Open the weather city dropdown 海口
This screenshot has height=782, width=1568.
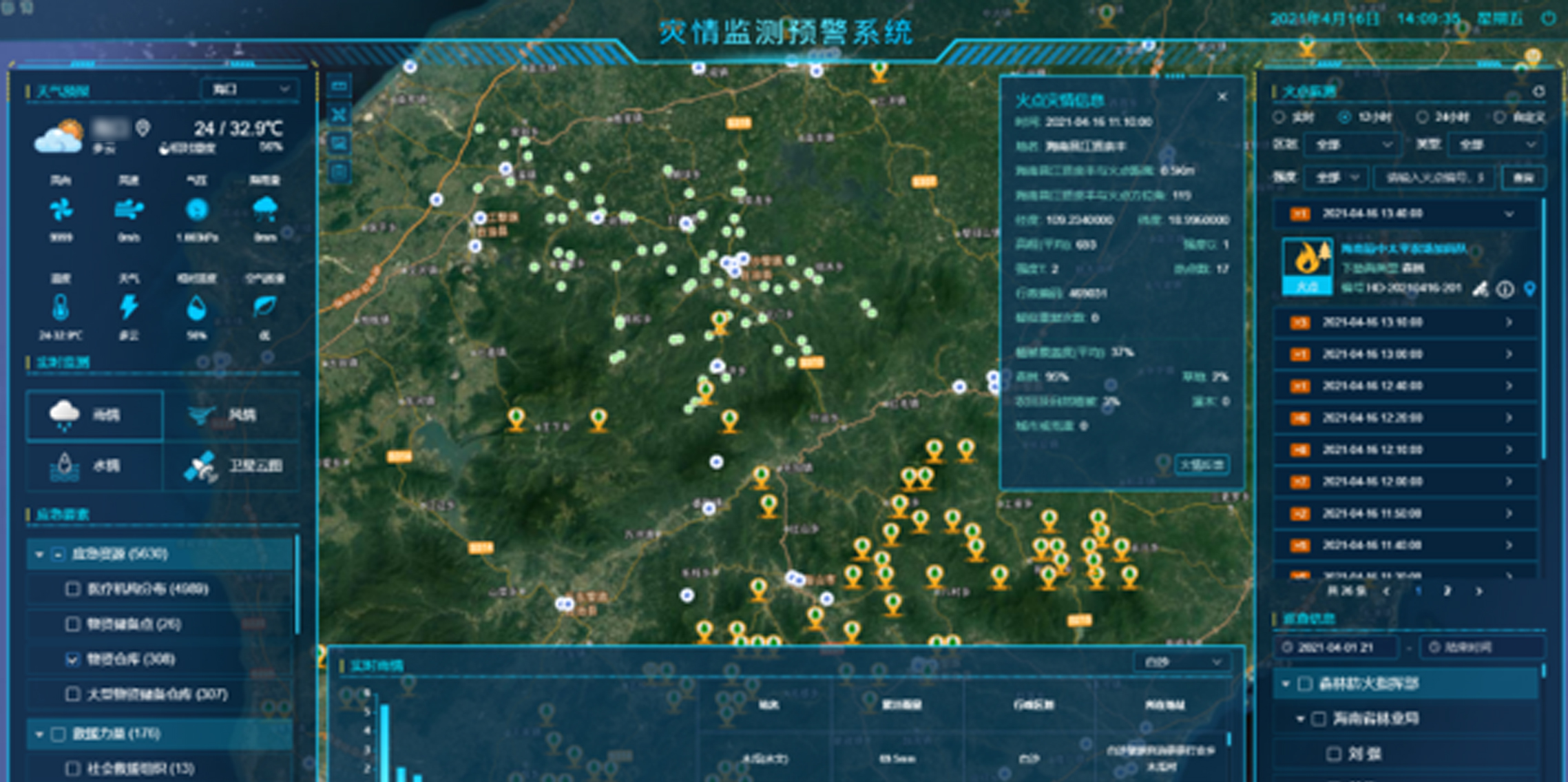[249, 90]
